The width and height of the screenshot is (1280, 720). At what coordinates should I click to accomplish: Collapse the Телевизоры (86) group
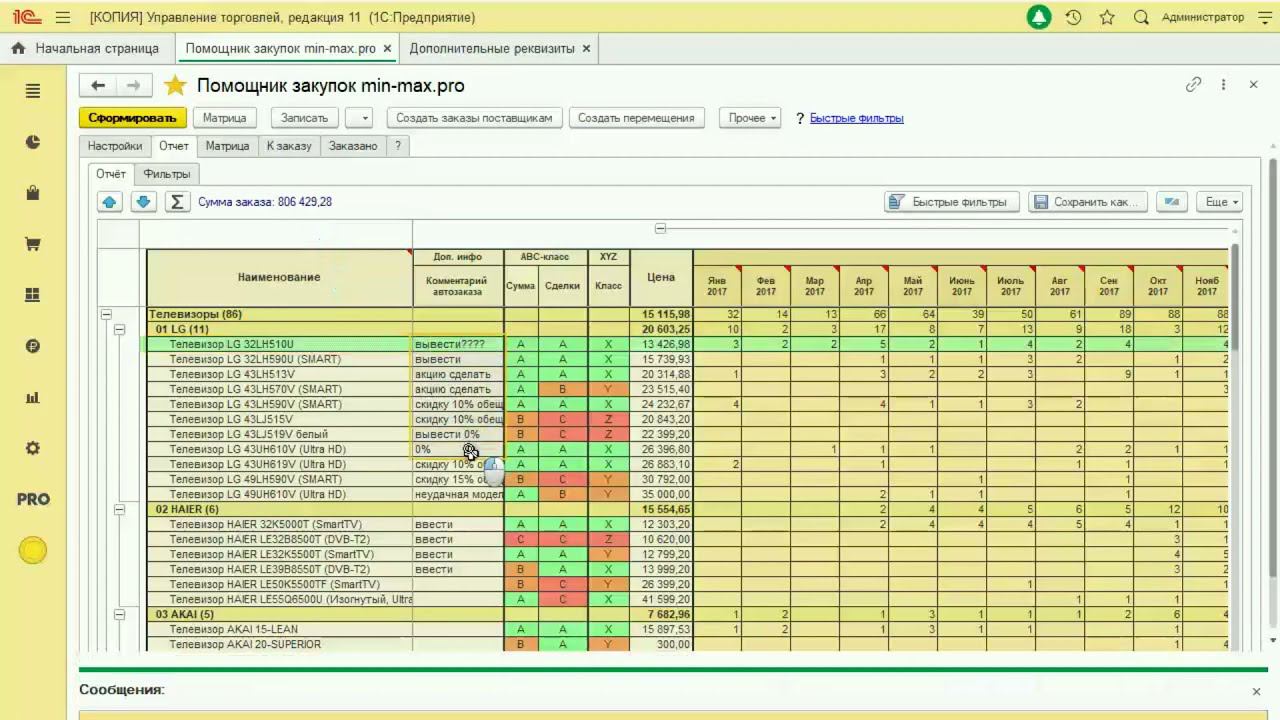coord(105,314)
